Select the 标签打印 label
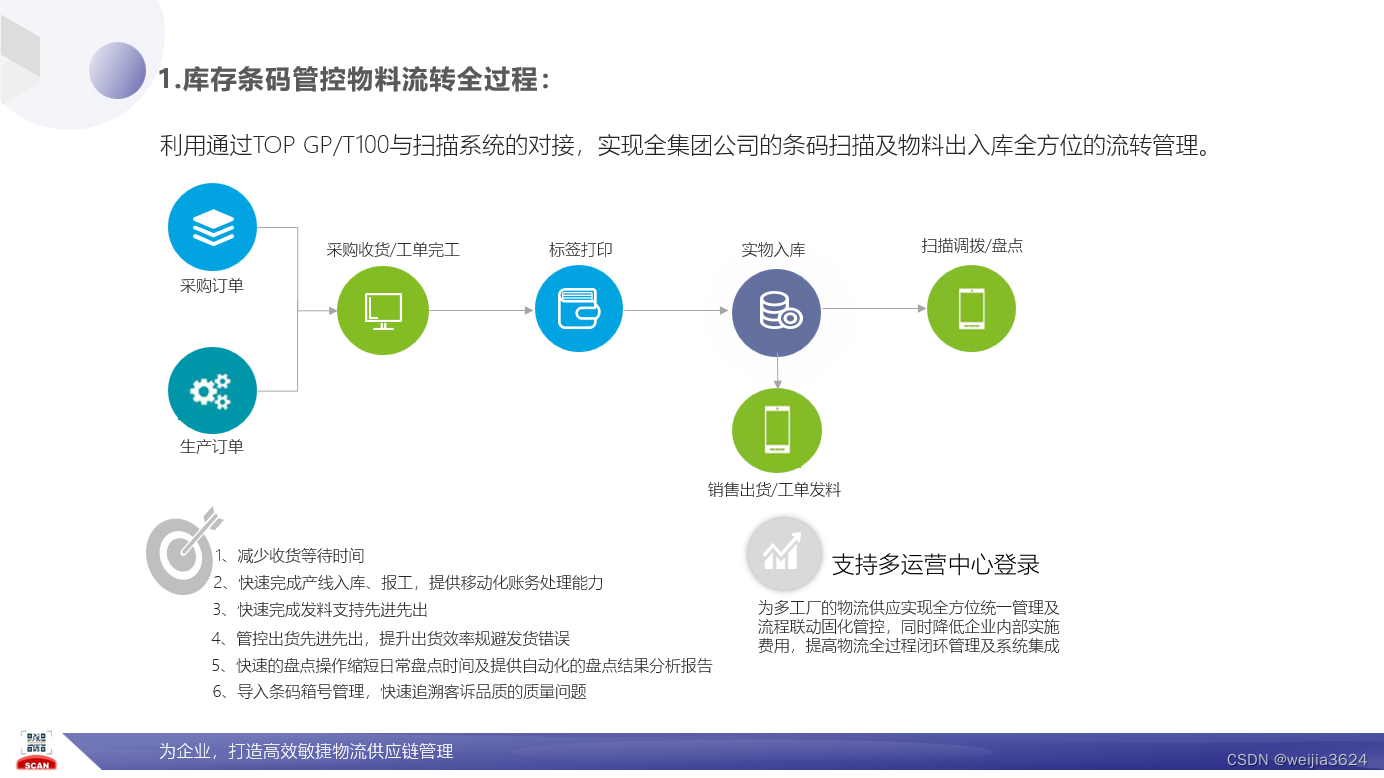Screen dimensions: 1384x778 pos(580,249)
